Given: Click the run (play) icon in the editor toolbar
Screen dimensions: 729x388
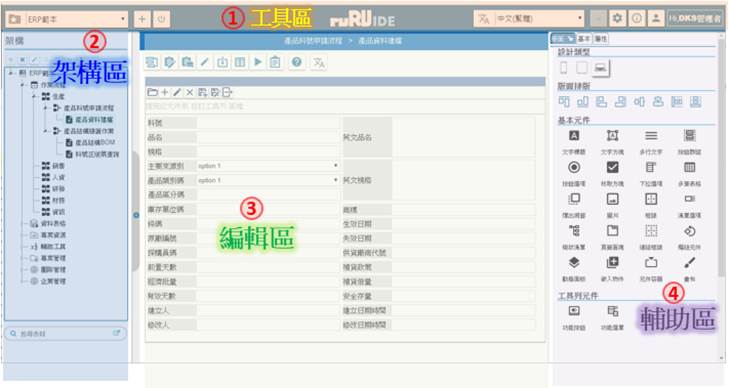Looking at the screenshot, I should (258, 62).
